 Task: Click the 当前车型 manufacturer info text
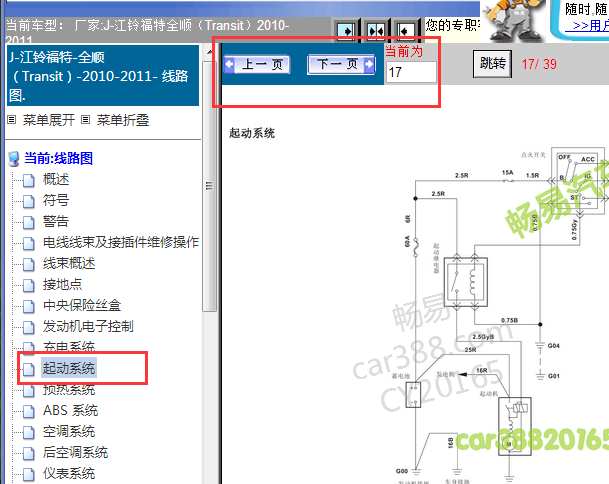(x=148, y=30)
